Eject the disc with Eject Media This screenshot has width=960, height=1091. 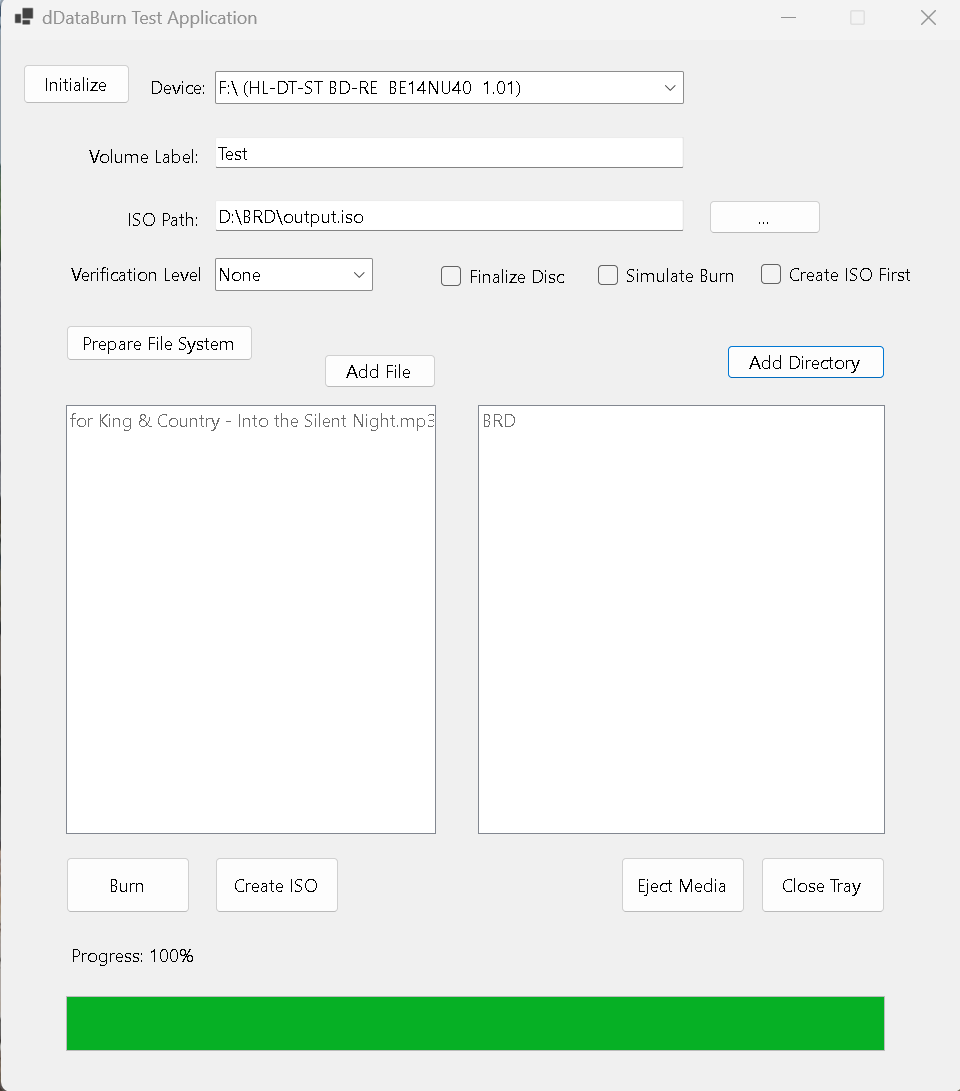click(x=683, y=885)
